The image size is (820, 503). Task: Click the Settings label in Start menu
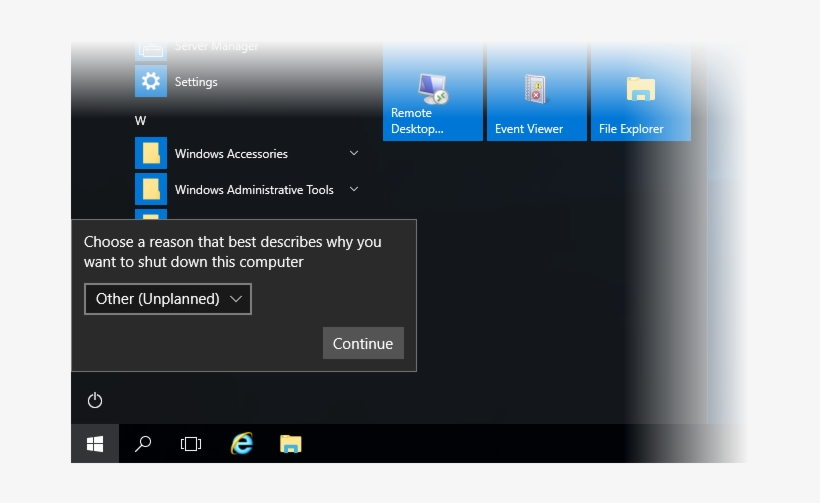point(196,82)
